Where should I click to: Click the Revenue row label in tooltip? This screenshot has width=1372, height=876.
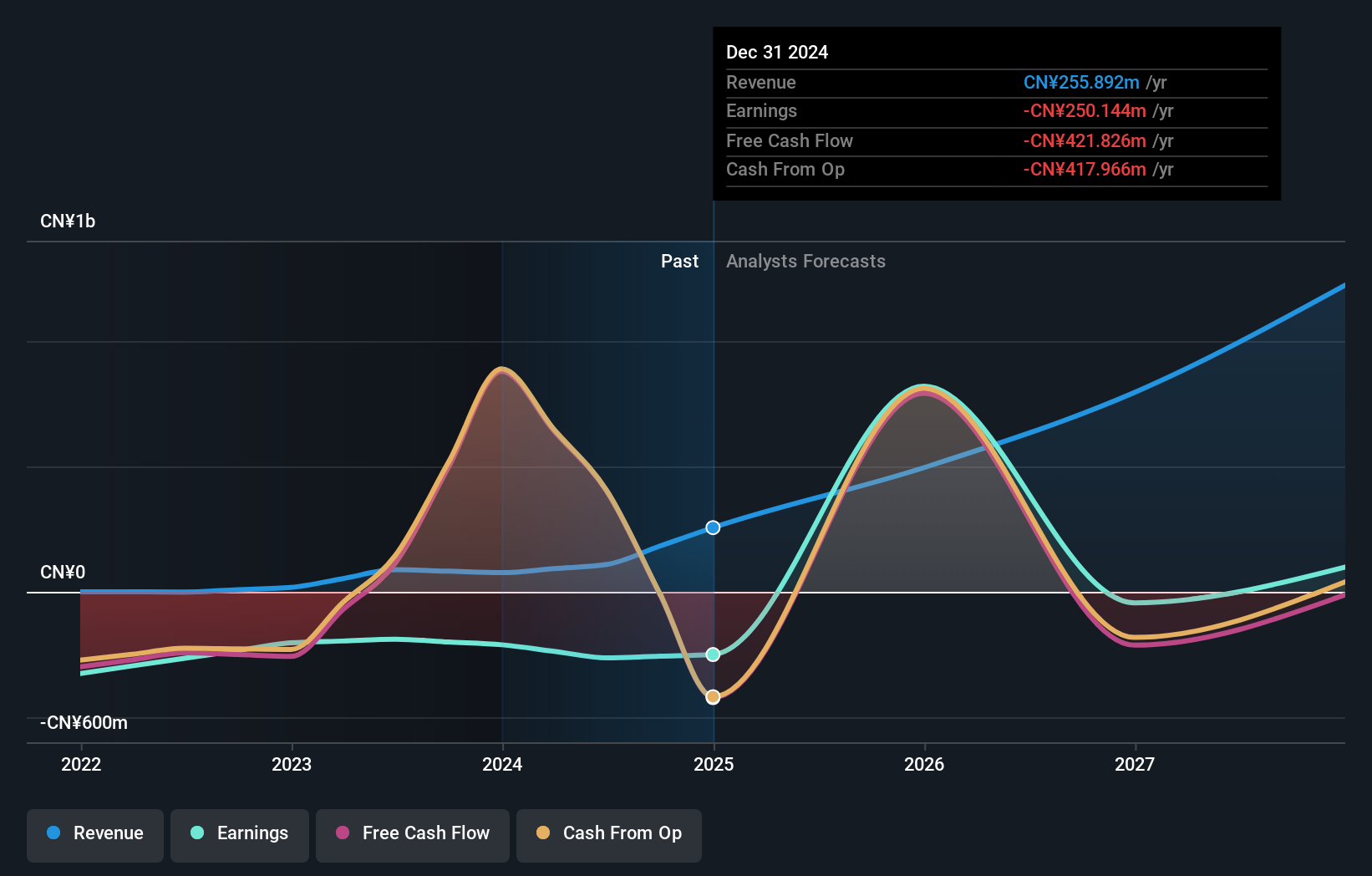click(760, 83)
